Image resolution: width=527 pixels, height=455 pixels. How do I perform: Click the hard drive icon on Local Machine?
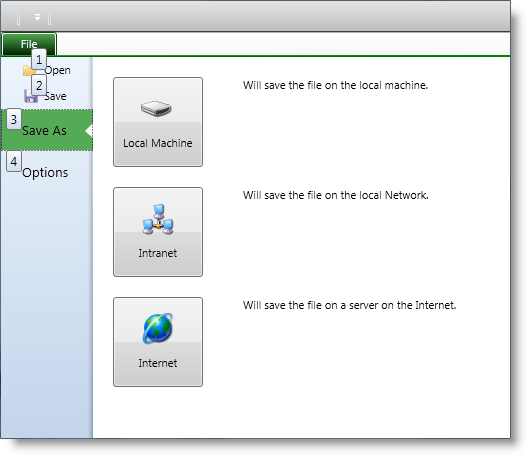pyautogui.click(x=156, y=108)
